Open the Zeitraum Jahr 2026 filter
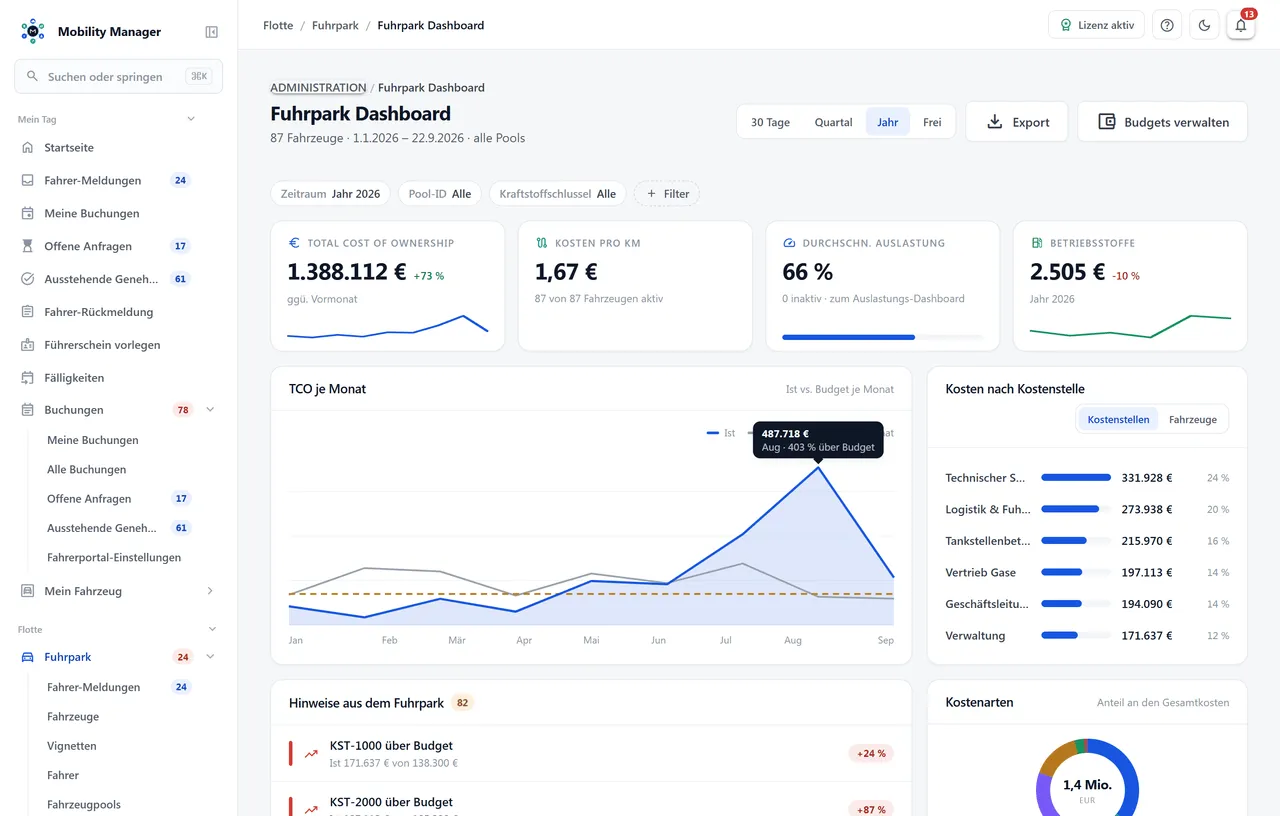 tap(331, 193)
